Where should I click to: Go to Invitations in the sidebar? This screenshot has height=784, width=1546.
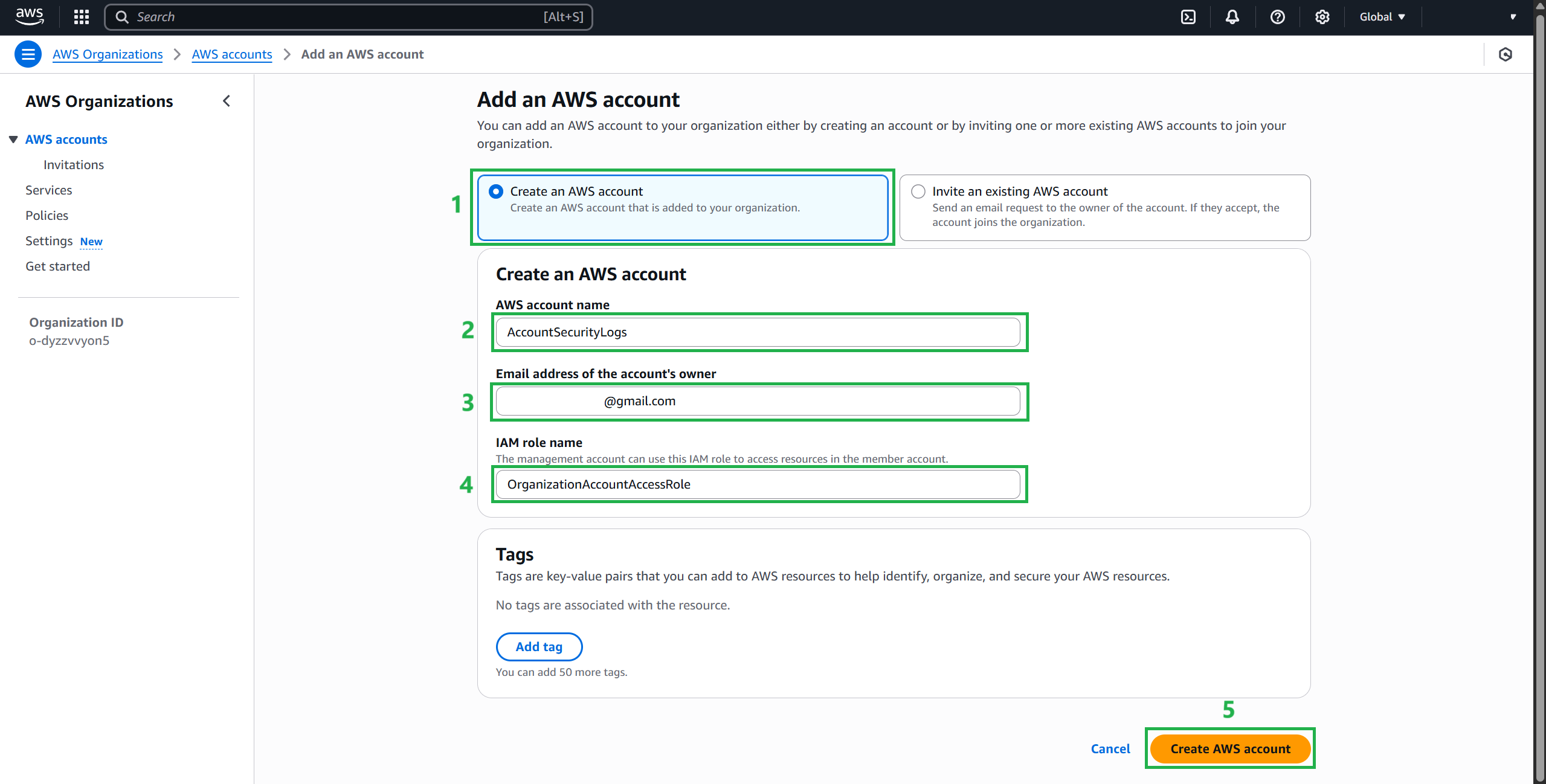[73, 165]
